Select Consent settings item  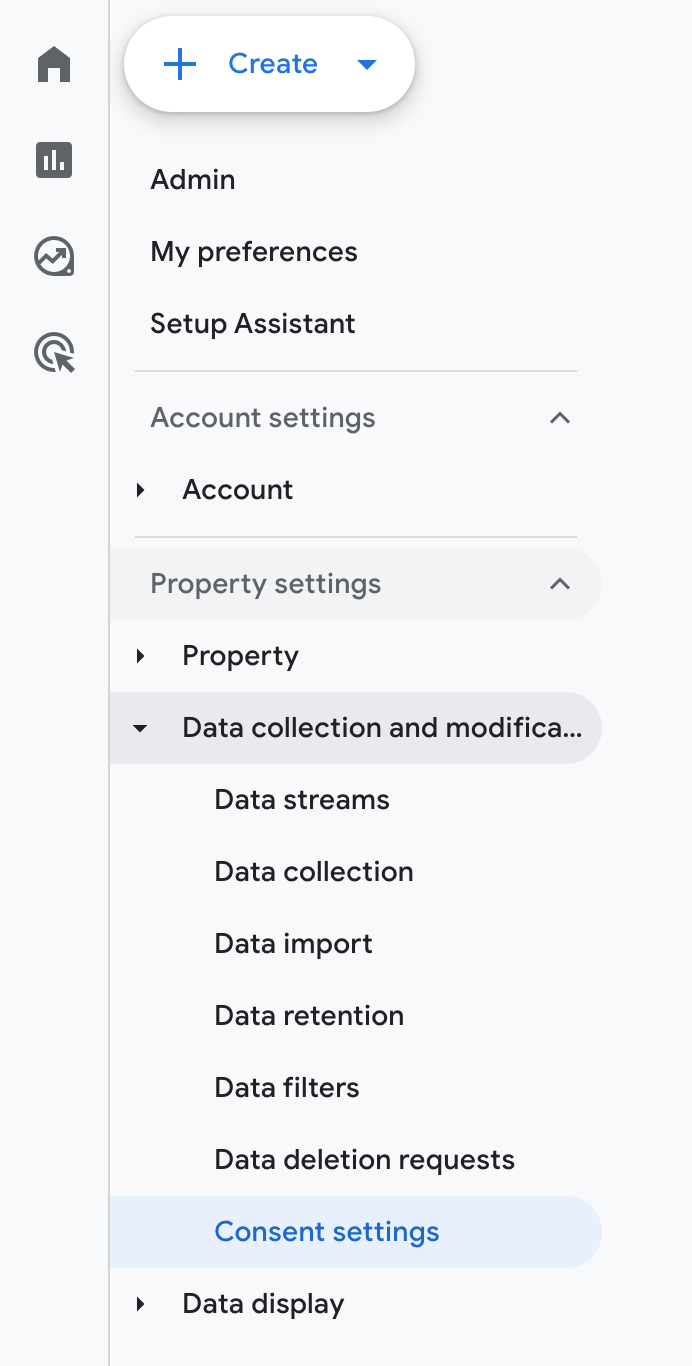pyautogui.click(x=327, y=1232)
